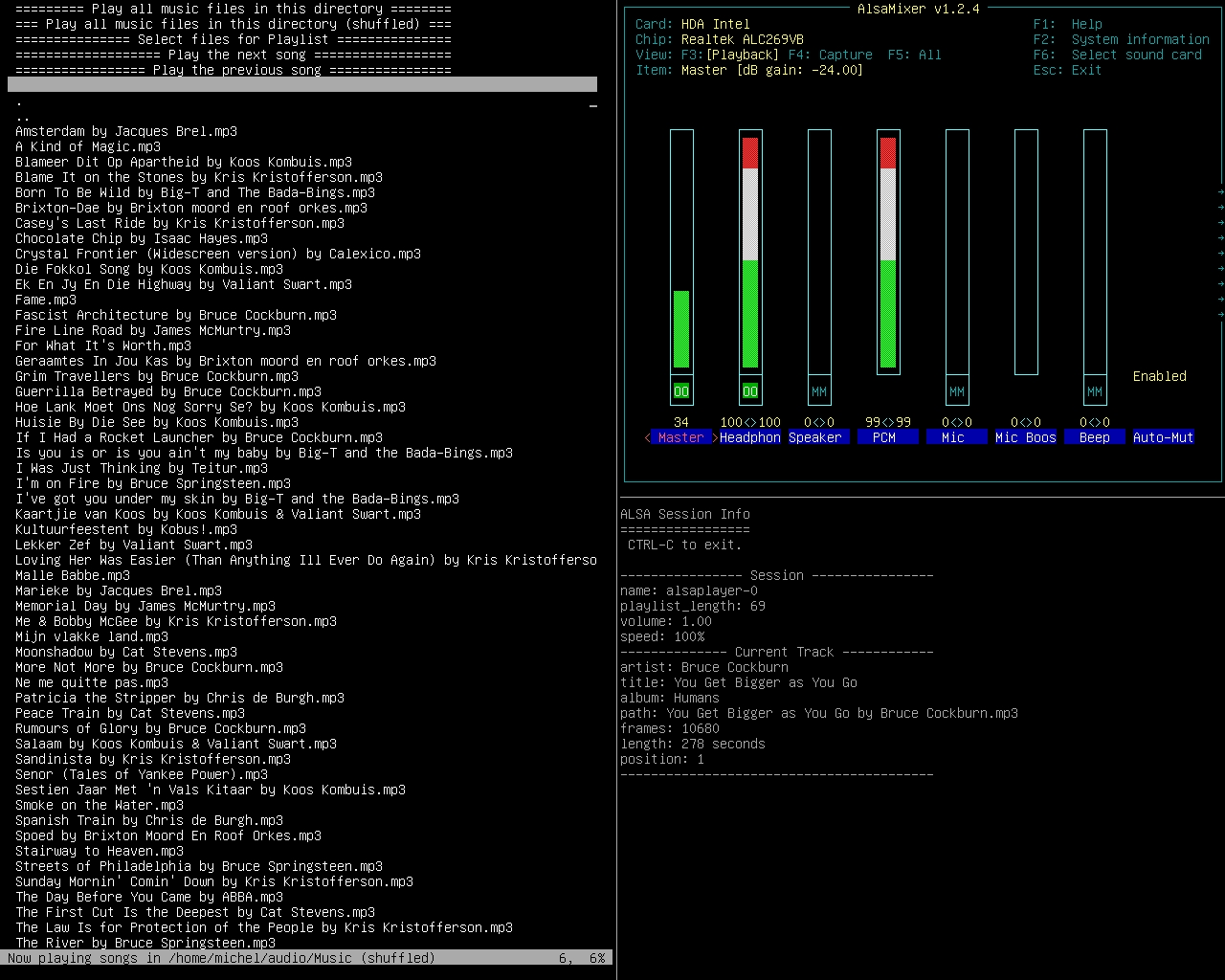Viewport: 1225px width, 980px height.
Task: Toggle the Master channel mute indicator
Action: [x=681, y=391]
